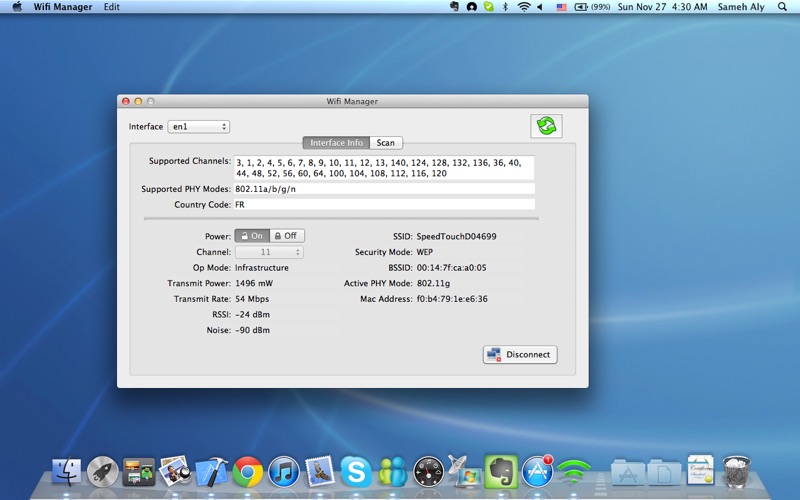Open Wifi Manager green signal dock icon
This screenshot has width=800, height=500.
[573, 471]
